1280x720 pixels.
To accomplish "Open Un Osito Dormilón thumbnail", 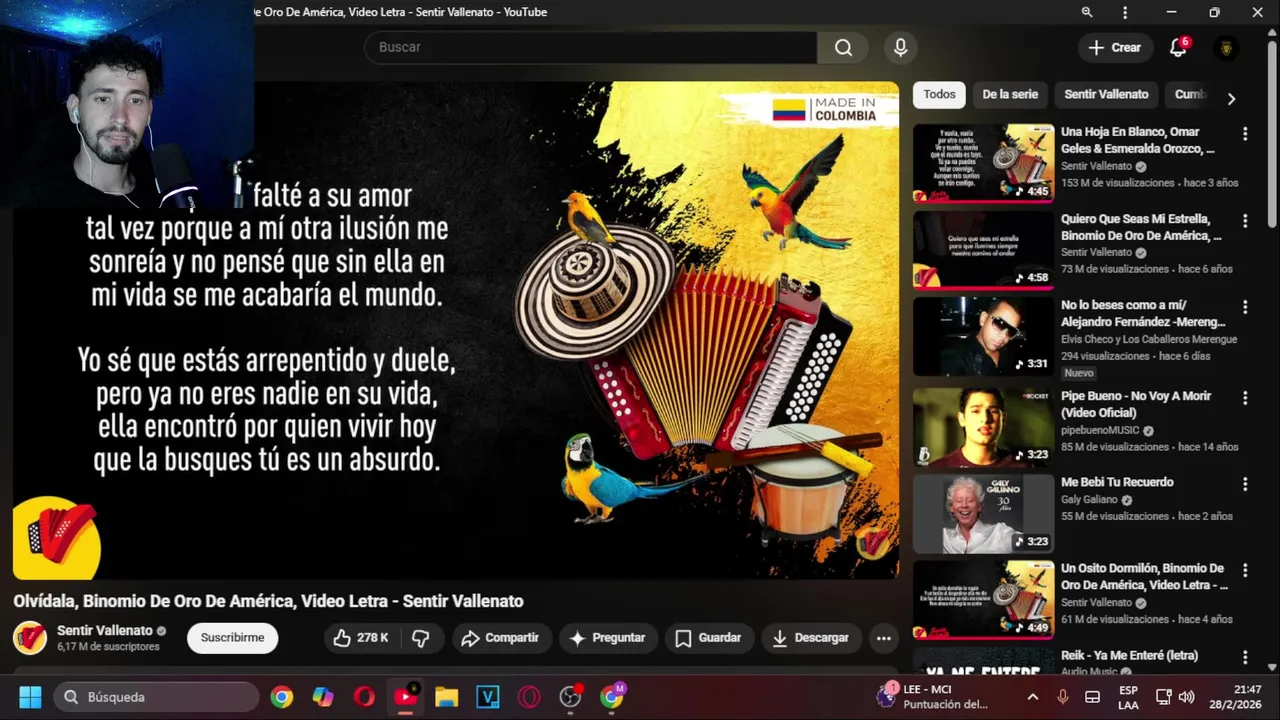I will [983, 600].
